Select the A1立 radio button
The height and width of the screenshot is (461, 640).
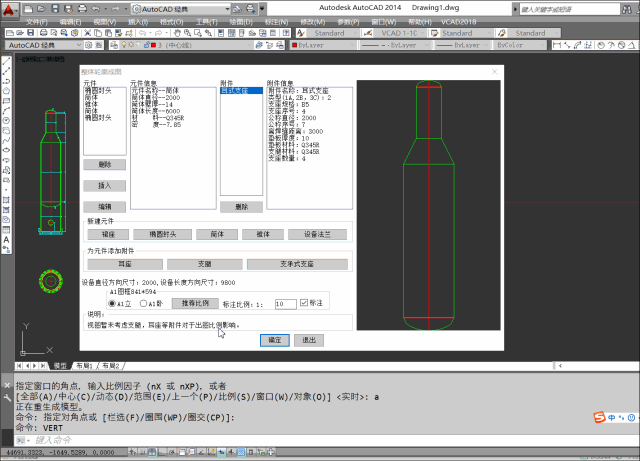pos(112,303)
